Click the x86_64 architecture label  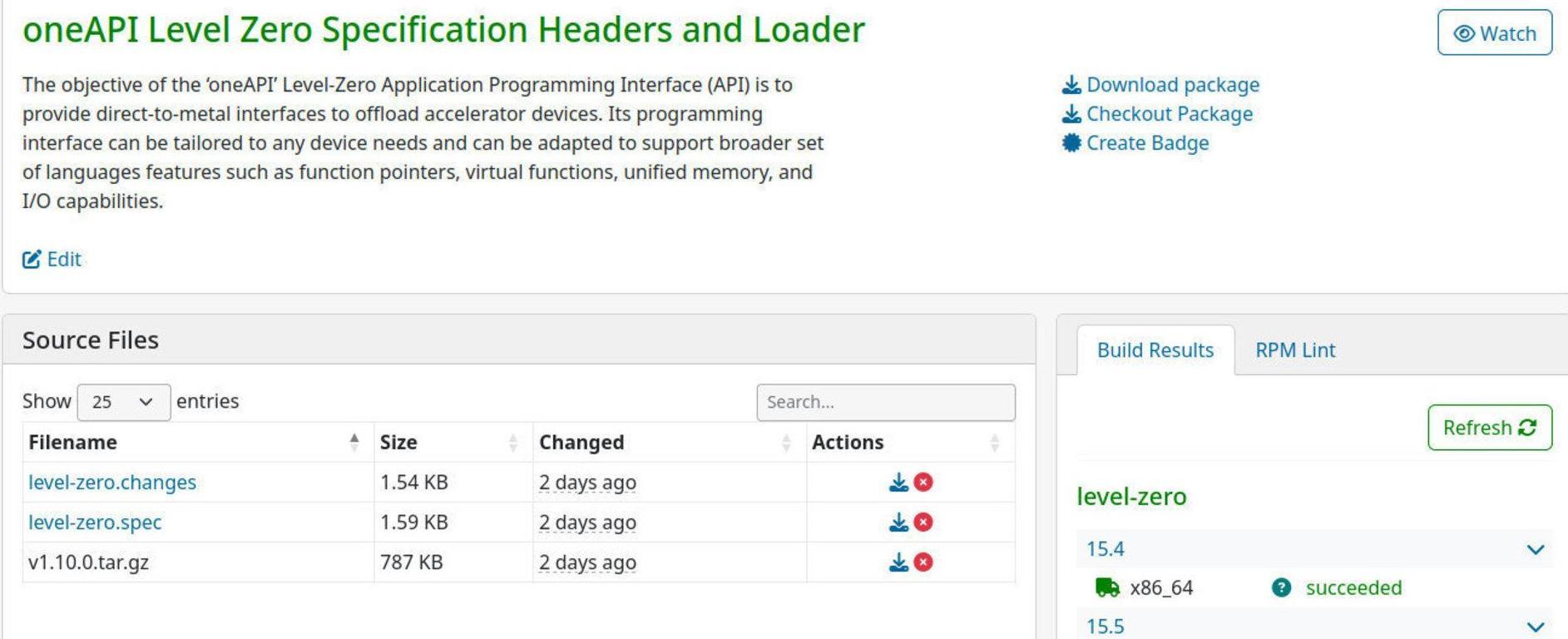[1161, 588]
